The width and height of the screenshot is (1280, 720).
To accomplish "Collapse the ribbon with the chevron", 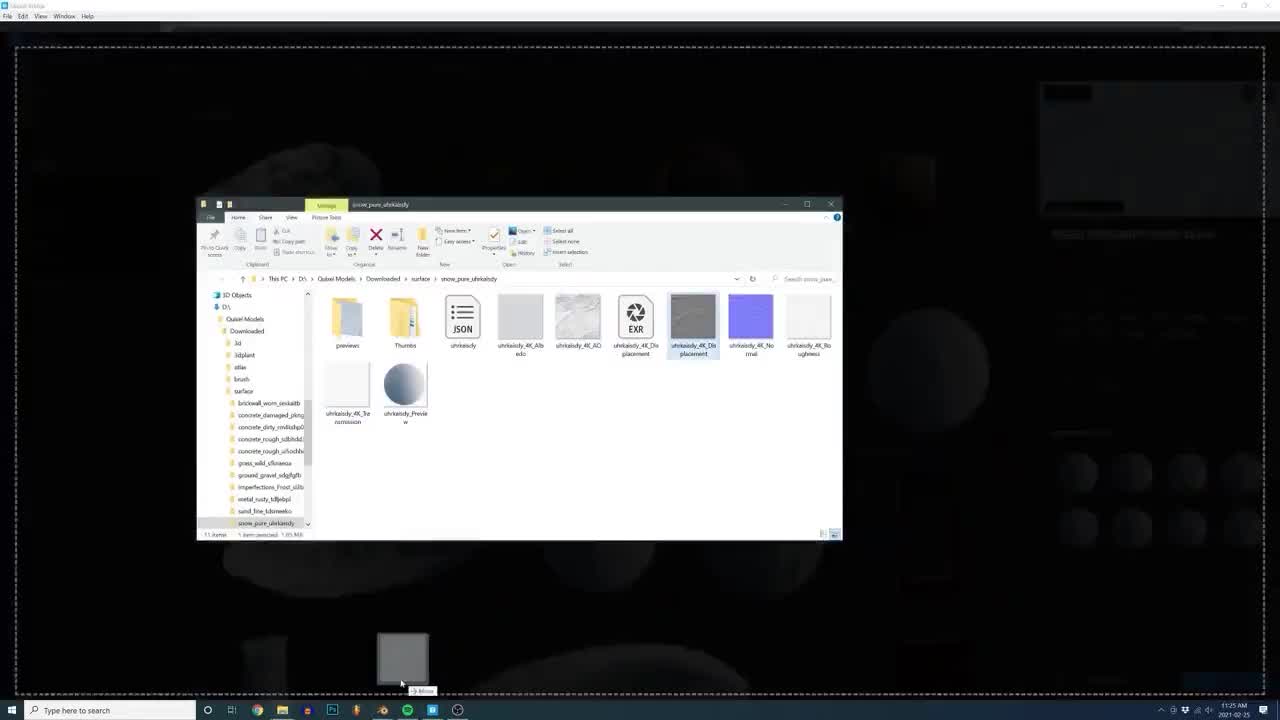I will click(x=826, y=217).
